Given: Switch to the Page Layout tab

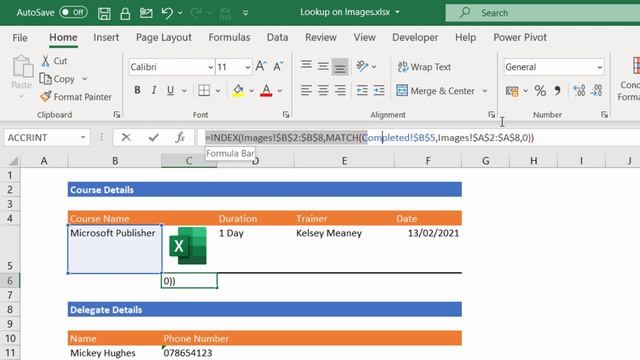Looking at the screenshot, I should (x=164, y=38).
